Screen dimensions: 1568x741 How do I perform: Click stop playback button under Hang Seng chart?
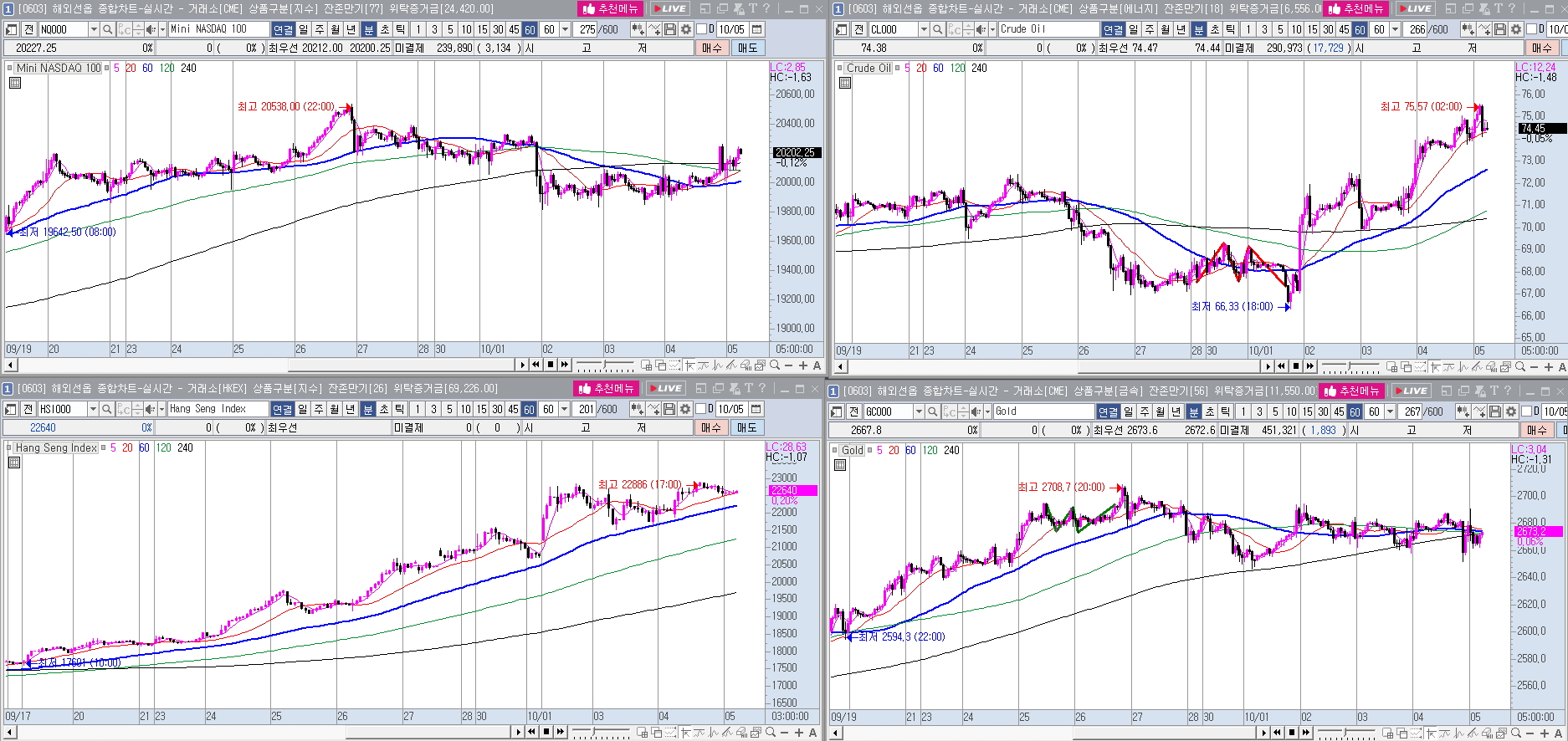pyautogui.click(x=546, y=732)
